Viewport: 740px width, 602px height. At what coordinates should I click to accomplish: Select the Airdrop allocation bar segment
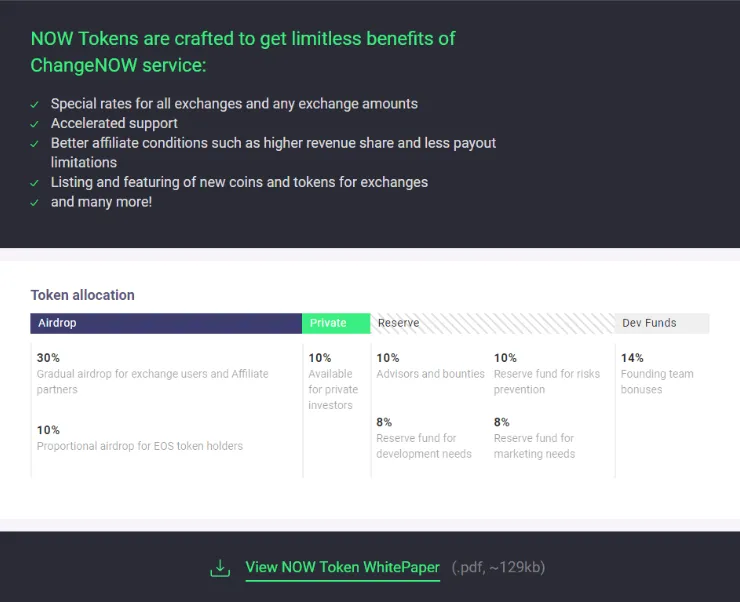166,323
